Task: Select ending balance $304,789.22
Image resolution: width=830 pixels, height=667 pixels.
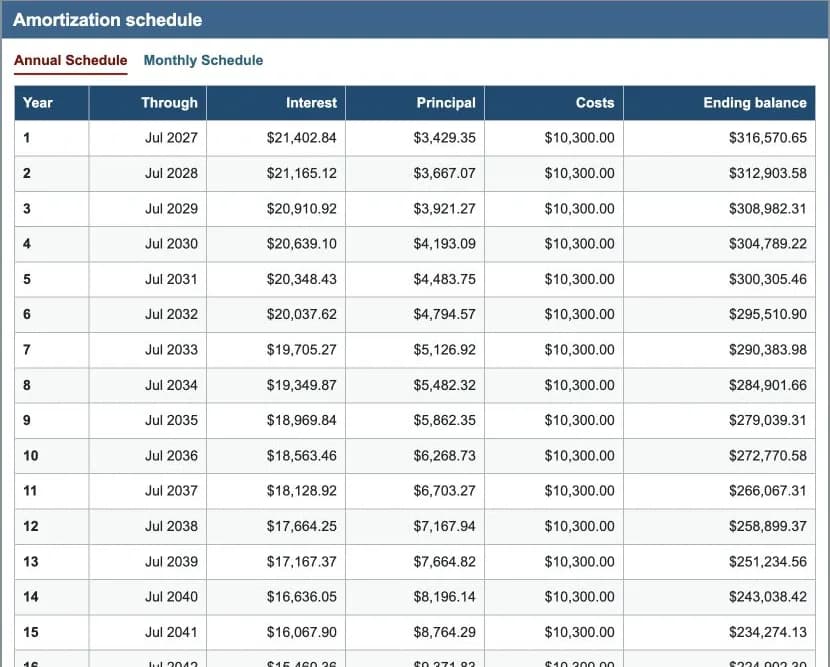Action: pyautogui.click(x=768, y=244)
